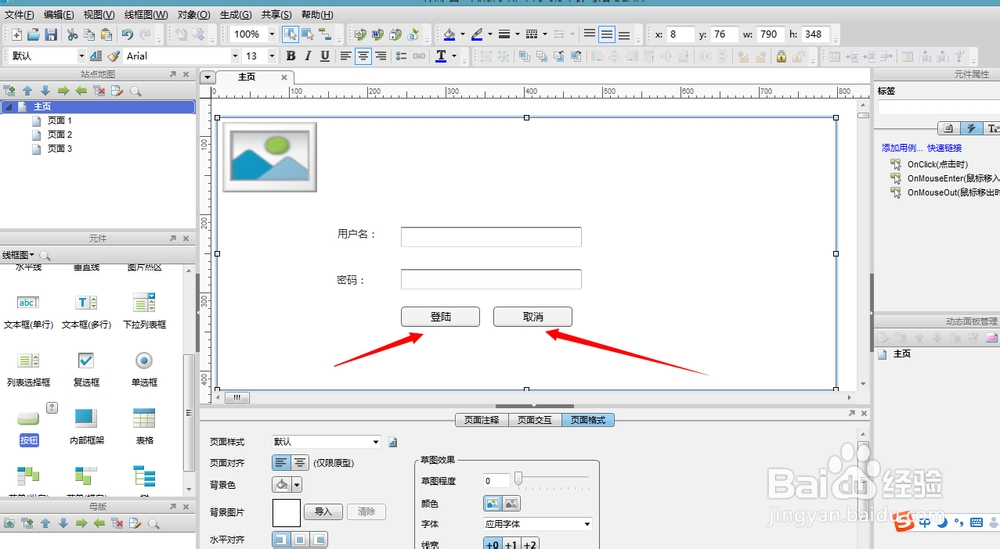Viewport: 1000px width, 549px height.
Task: Open the 文件(F) menu
Action: pyautogui.click(x=19, y=14)
